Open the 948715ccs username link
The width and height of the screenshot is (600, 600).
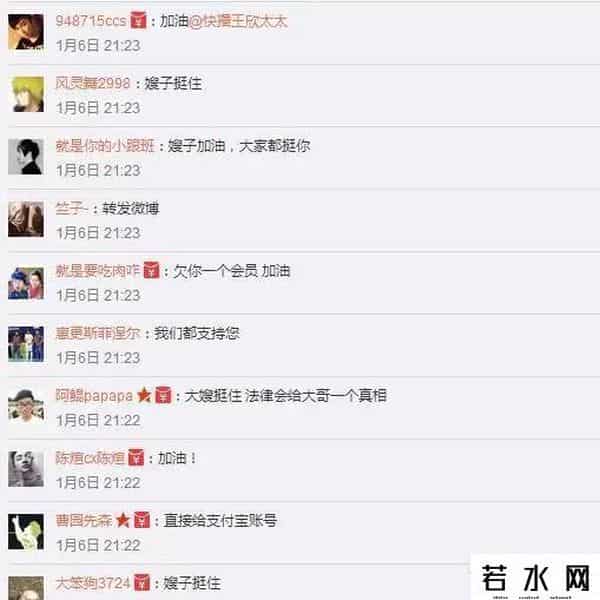91,21
